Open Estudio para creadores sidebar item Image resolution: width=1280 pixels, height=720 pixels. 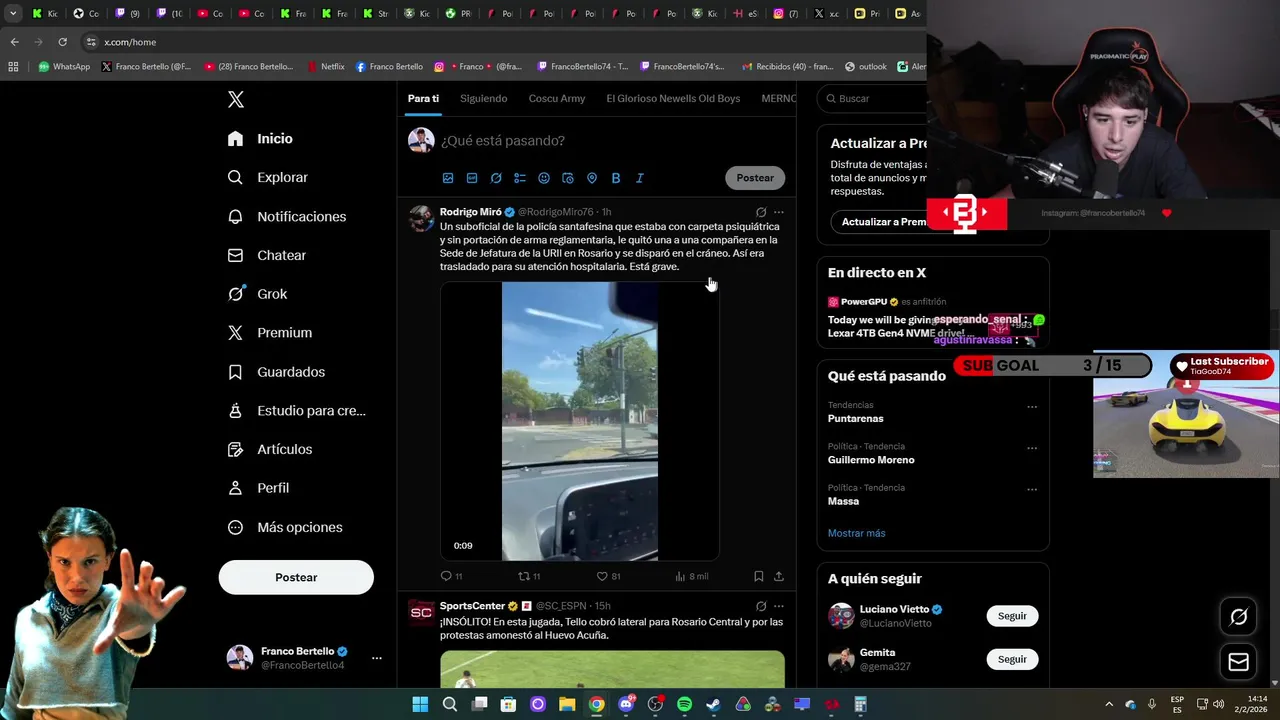click(296, 410)
